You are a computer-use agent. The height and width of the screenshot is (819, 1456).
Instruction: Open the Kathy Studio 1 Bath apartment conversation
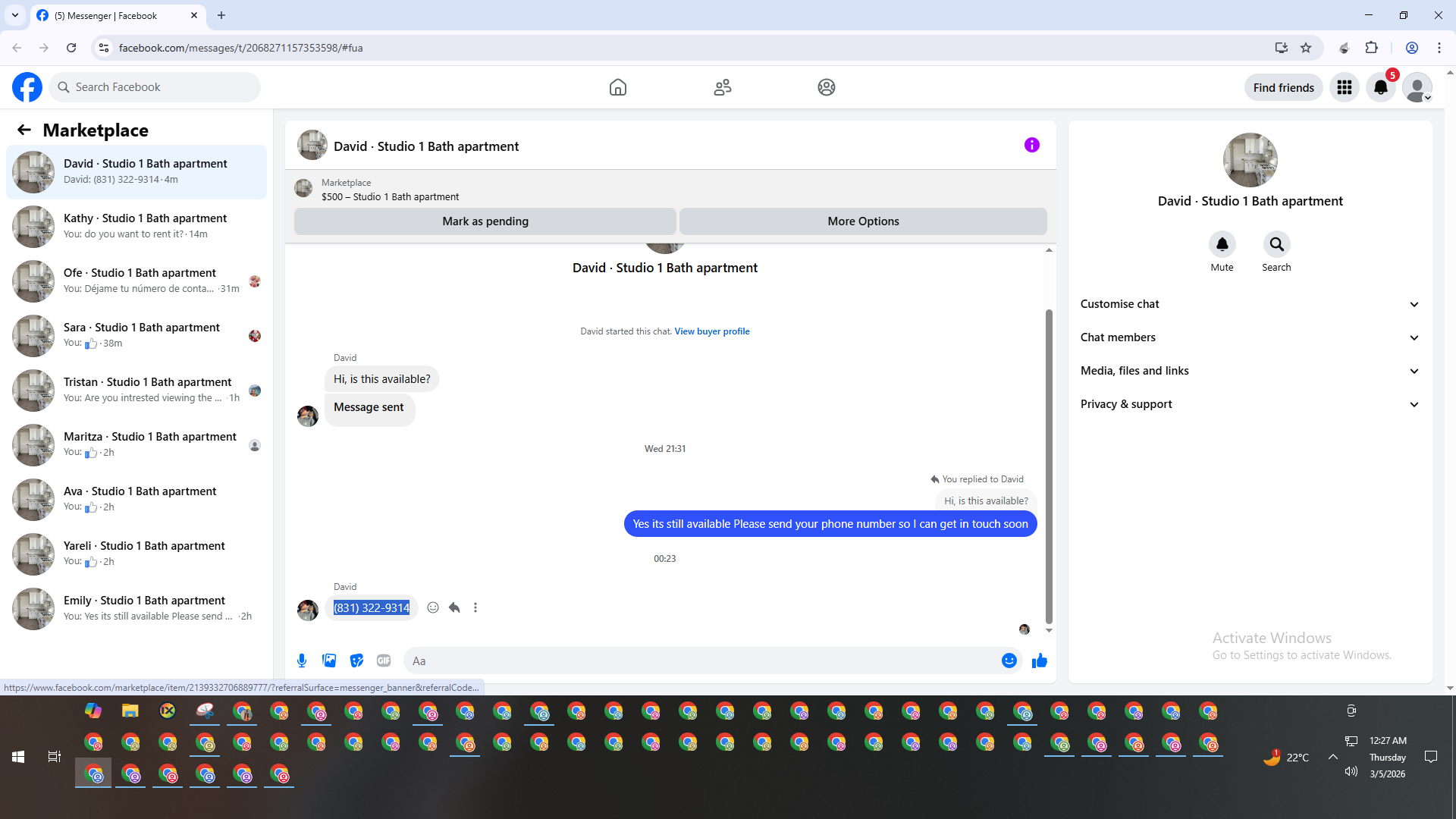tap(136, 227)
